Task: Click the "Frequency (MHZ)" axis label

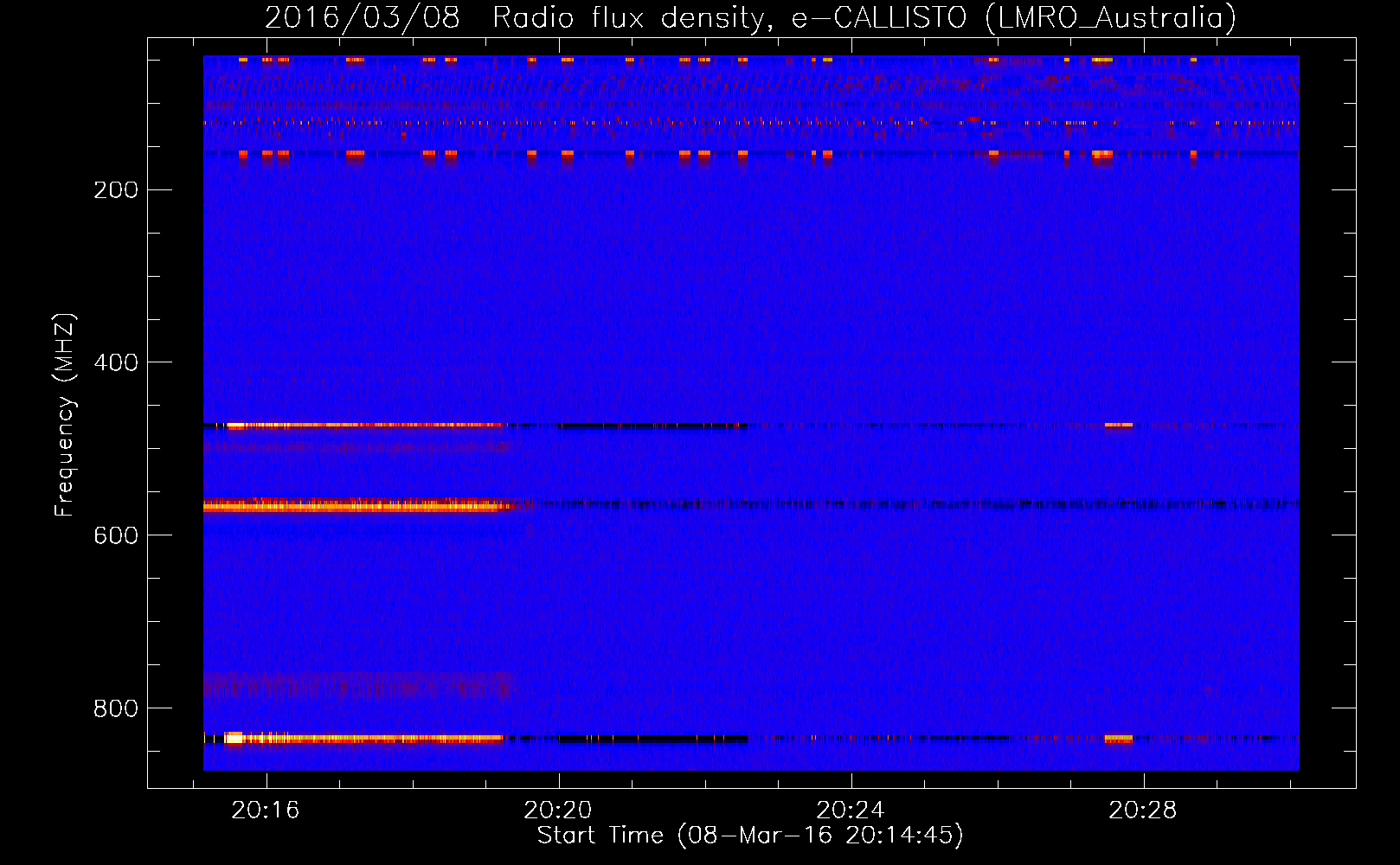Action: pyautogui.click(x=65, y=415)
